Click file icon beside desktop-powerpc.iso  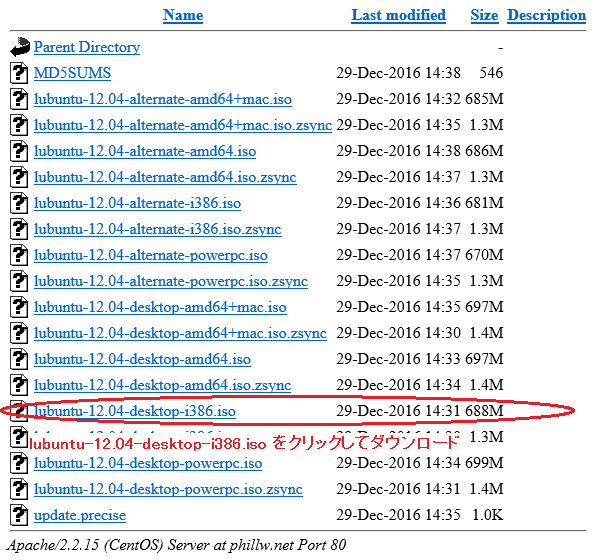19,463
